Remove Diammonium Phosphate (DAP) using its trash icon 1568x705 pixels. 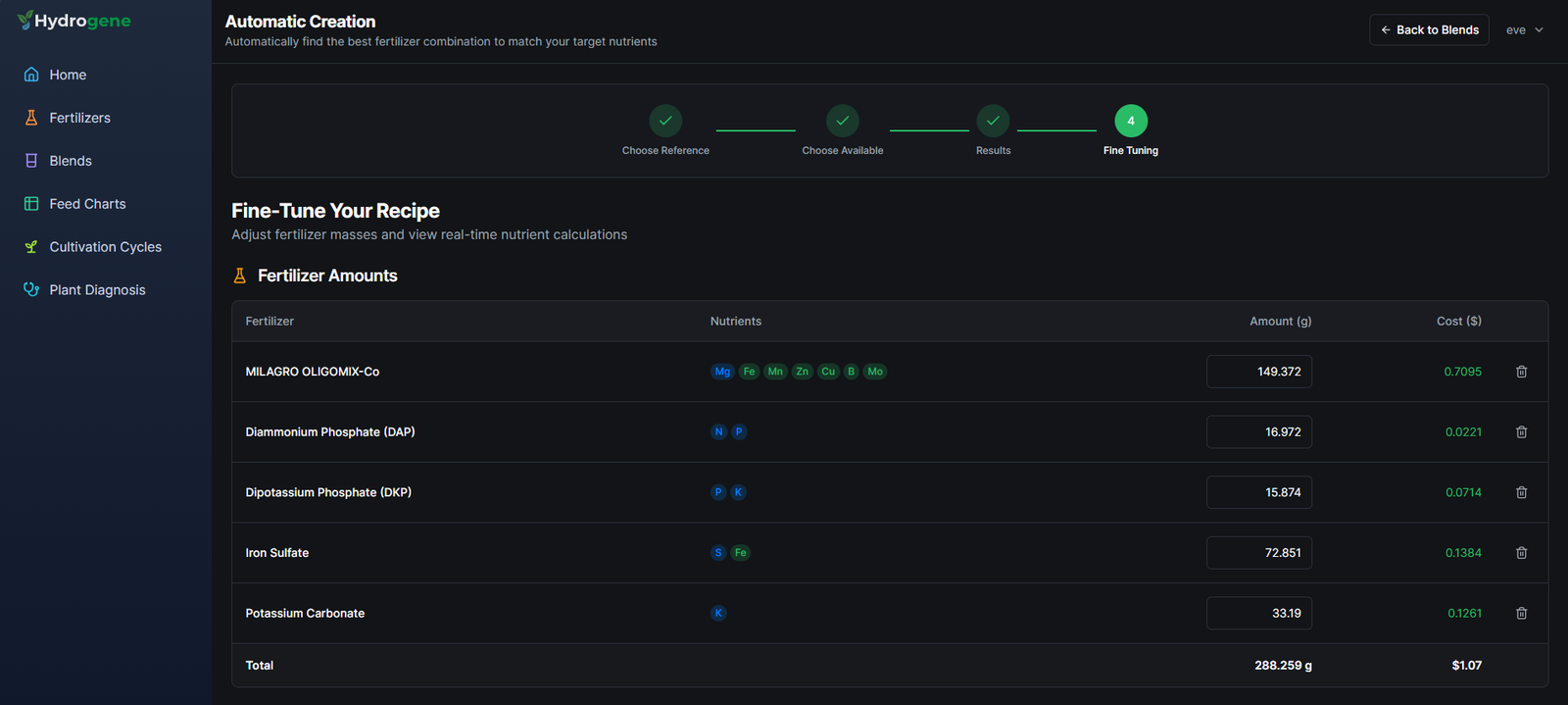point(1521,432)
